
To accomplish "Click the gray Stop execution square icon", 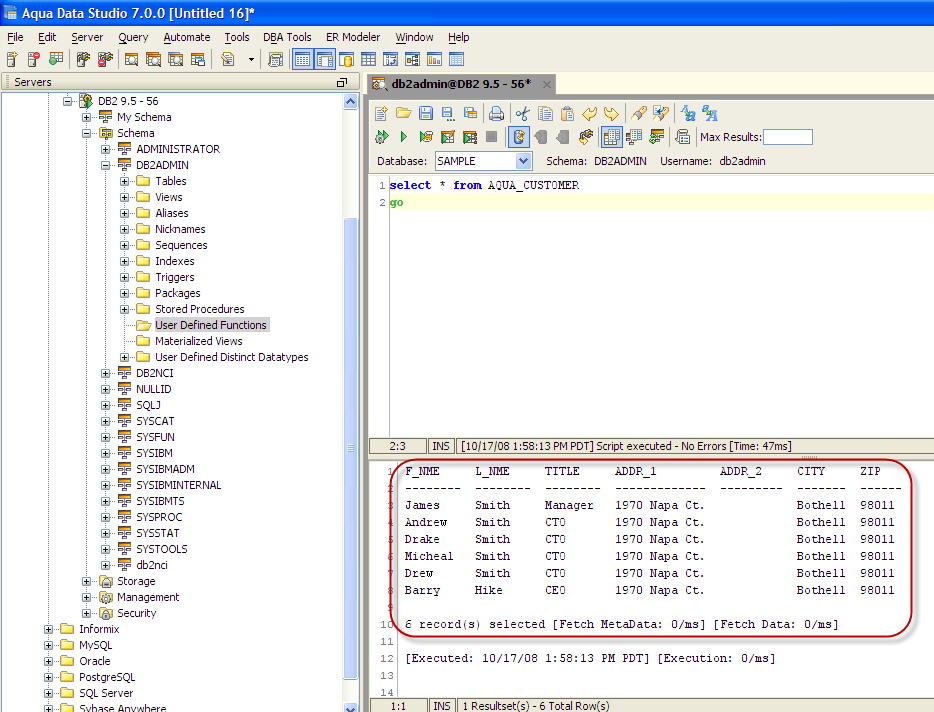I will click(x=491, y=137).
